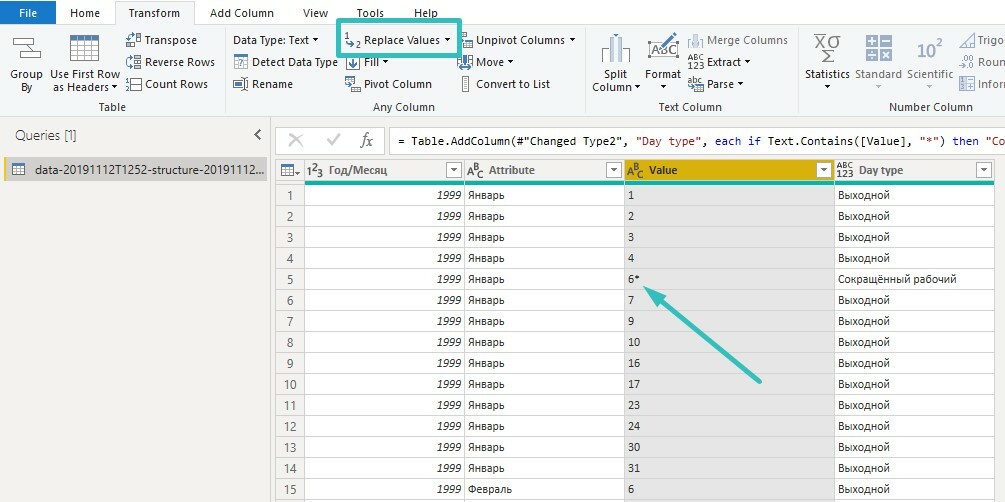The width and height of the screenshot is (1005, 502).
Task: Click the Statistics sigma icon
Action: (x=827, y=48)
